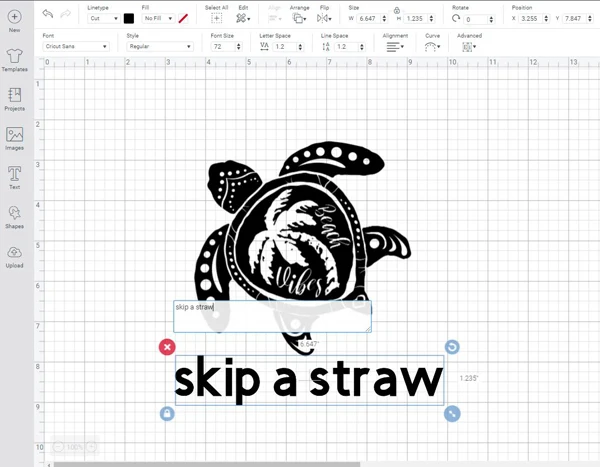Click the Undo arrow
Screen dimensions: 600x467
pos(48,14)
